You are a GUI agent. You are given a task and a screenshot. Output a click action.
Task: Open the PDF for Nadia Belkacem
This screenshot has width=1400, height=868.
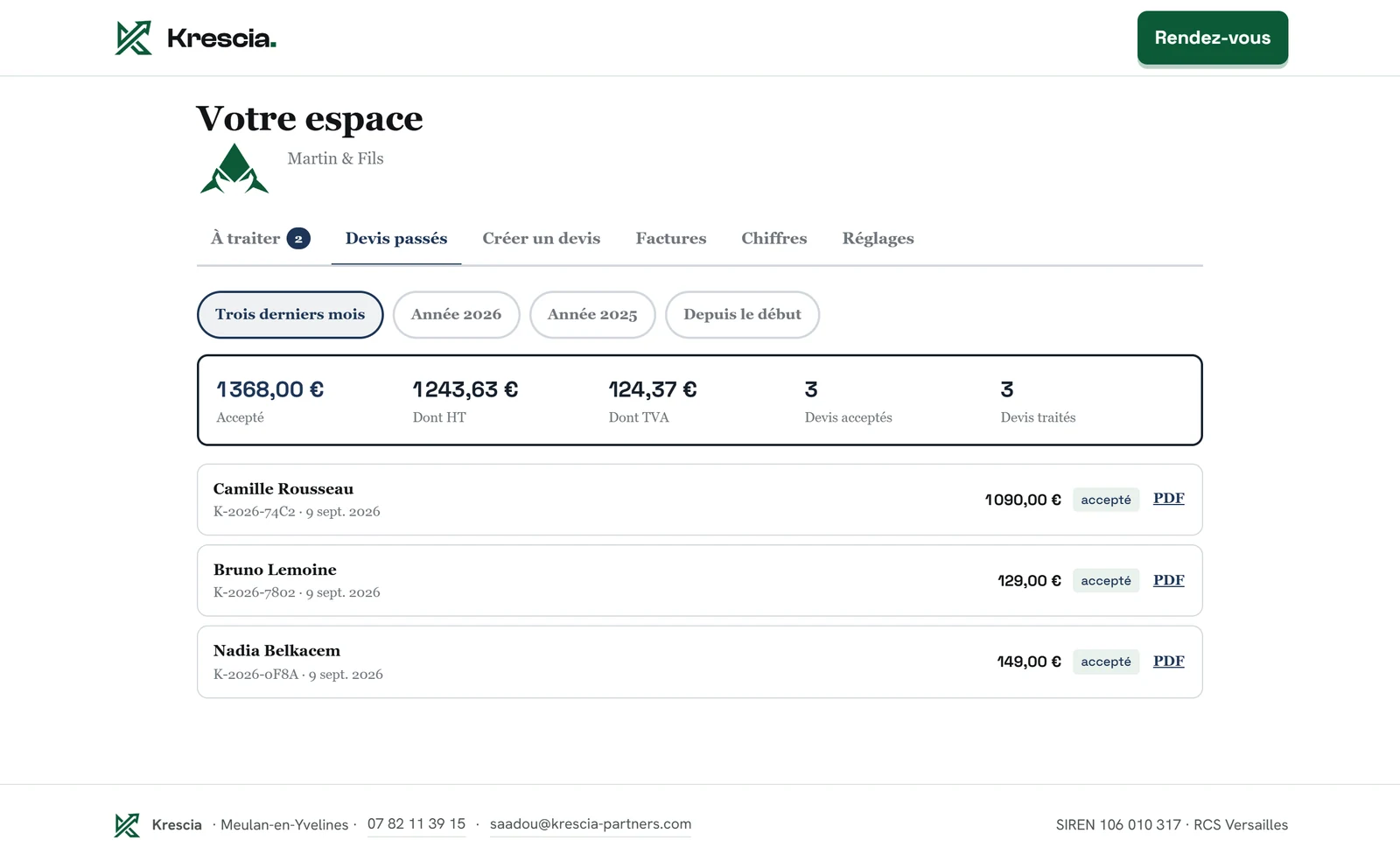point(1168,661)
